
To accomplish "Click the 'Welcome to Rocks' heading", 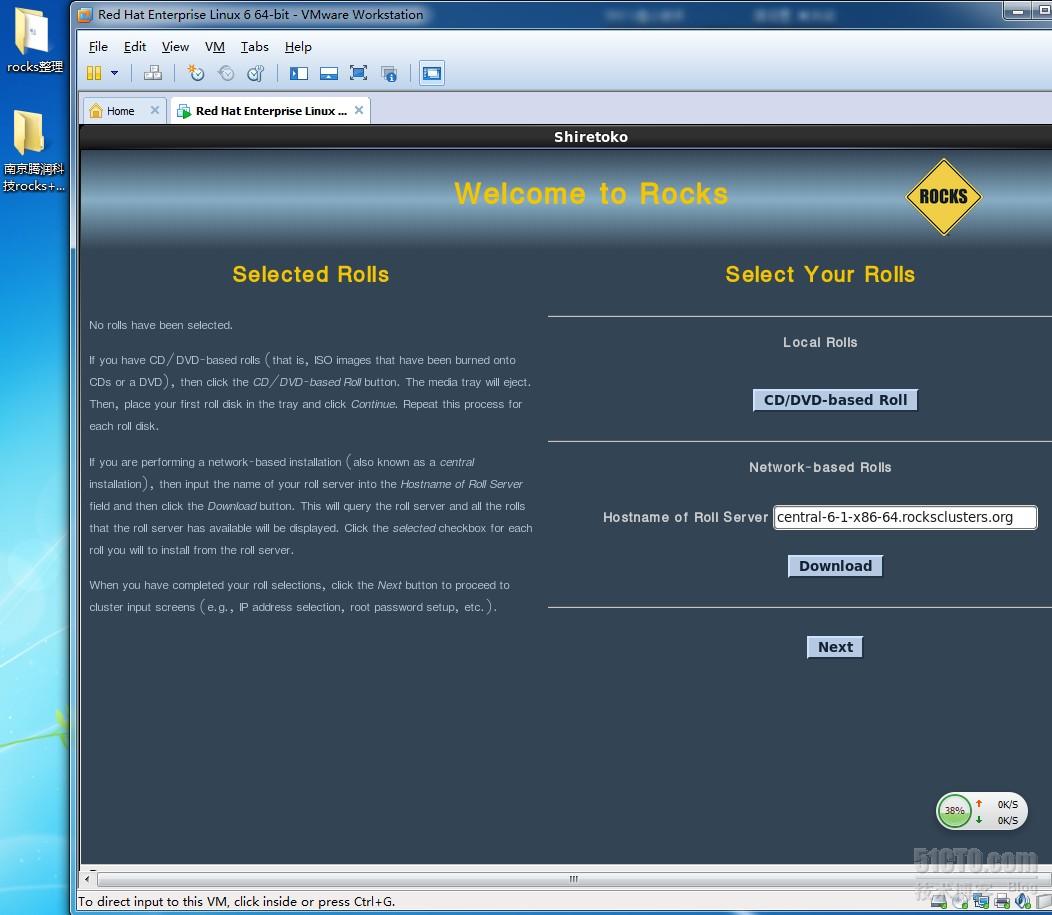I will (590, 194).
